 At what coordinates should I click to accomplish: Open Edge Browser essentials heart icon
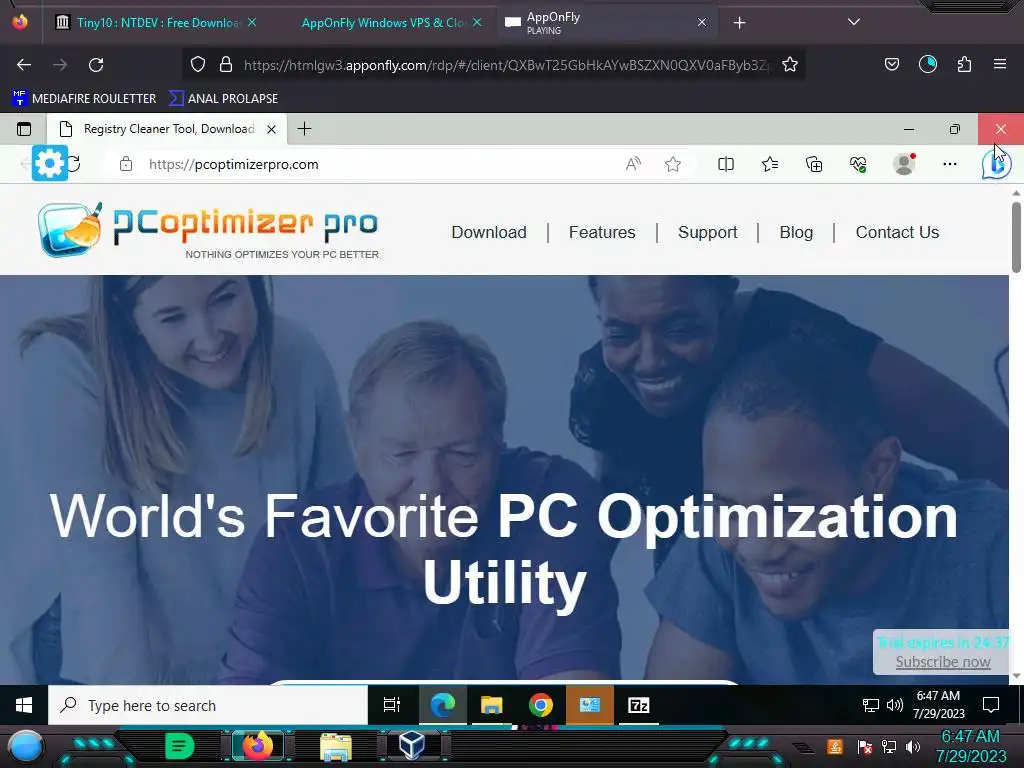(858, 165)
